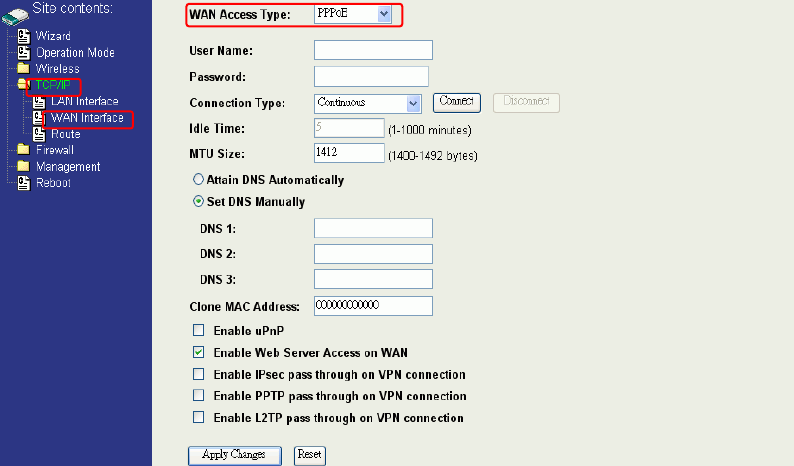Click the Wizard page icon
Viewport: 794px width, 466px height.
point(24,36)
